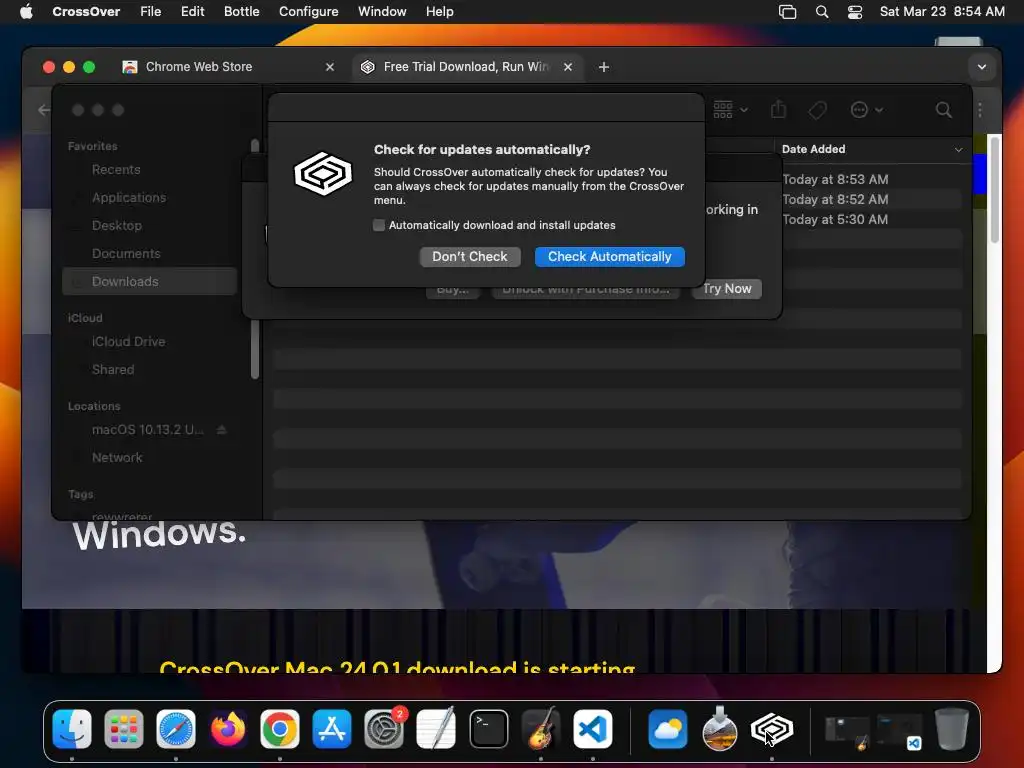Close the Free Trial Download tab
Image resolution: width=1024 pixels, height=768 pixels.
[568, 67]
